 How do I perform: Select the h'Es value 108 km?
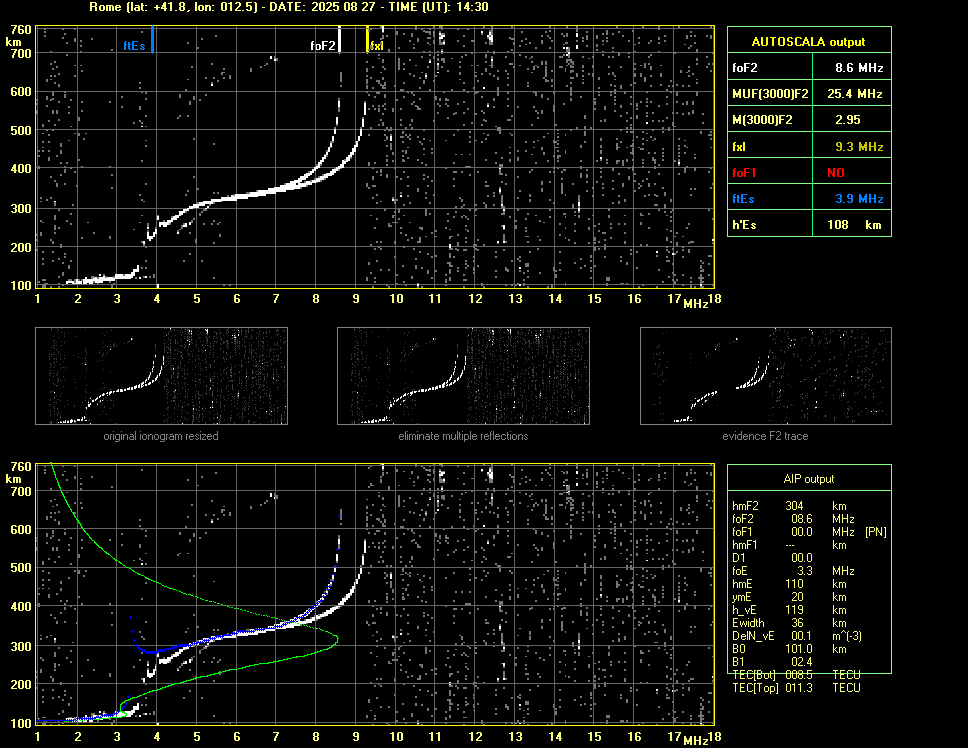pyautogui.click(x=854, y=225)
